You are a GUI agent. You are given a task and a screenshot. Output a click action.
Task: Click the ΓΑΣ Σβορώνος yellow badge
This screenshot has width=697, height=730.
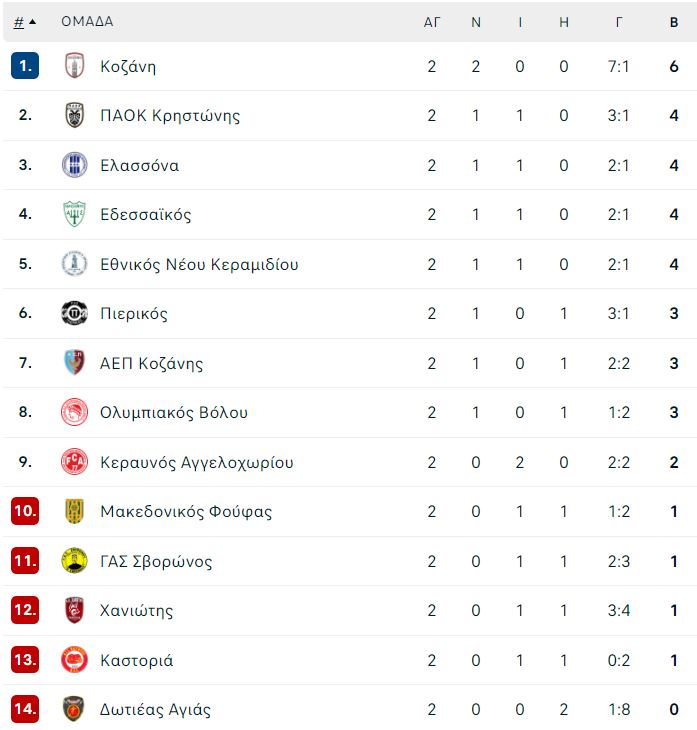click(74, 561)
